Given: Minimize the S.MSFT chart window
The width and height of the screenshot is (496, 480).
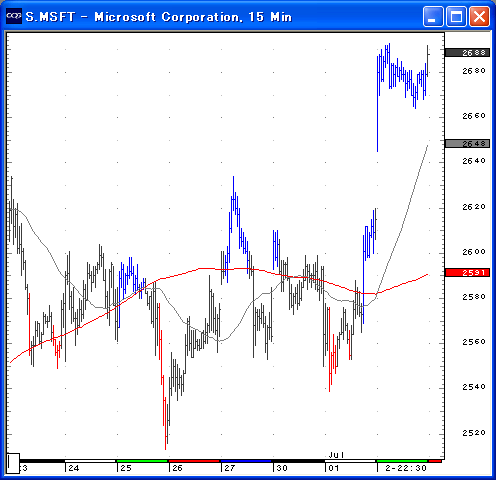Looking at the screenshot, I should tap(433, 16).
